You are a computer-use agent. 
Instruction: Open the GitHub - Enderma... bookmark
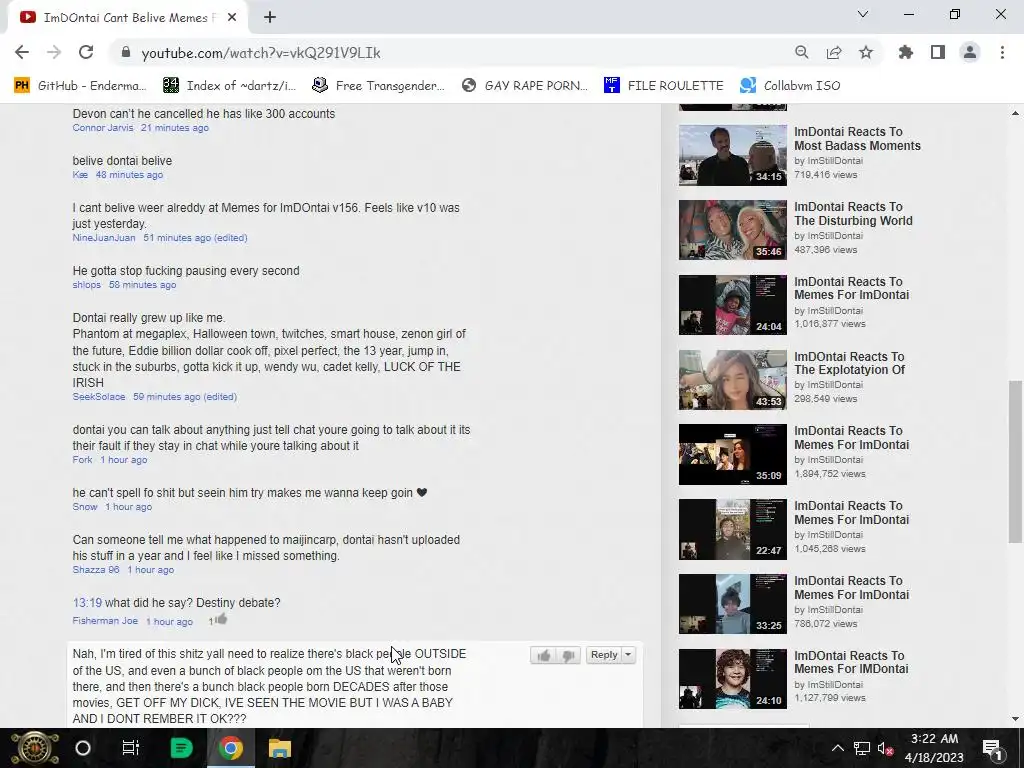[80, 86]
